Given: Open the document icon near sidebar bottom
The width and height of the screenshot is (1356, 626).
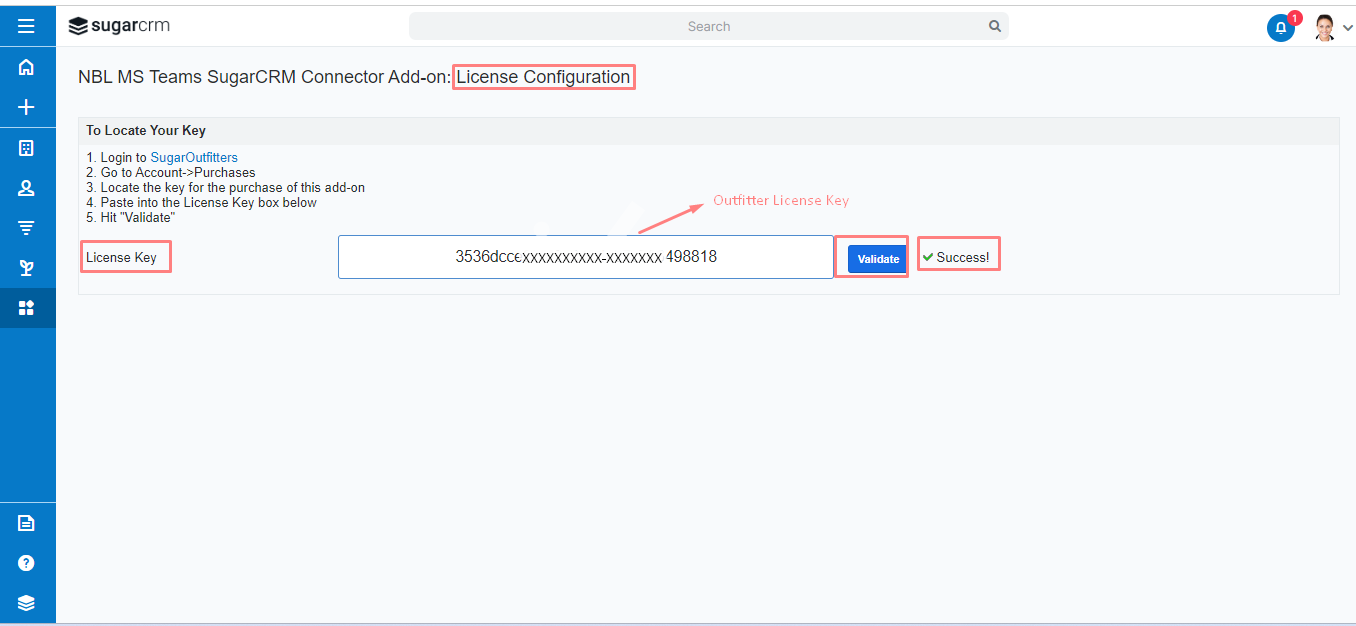Looking at the screenshot, I should click(x=27, y=523).
